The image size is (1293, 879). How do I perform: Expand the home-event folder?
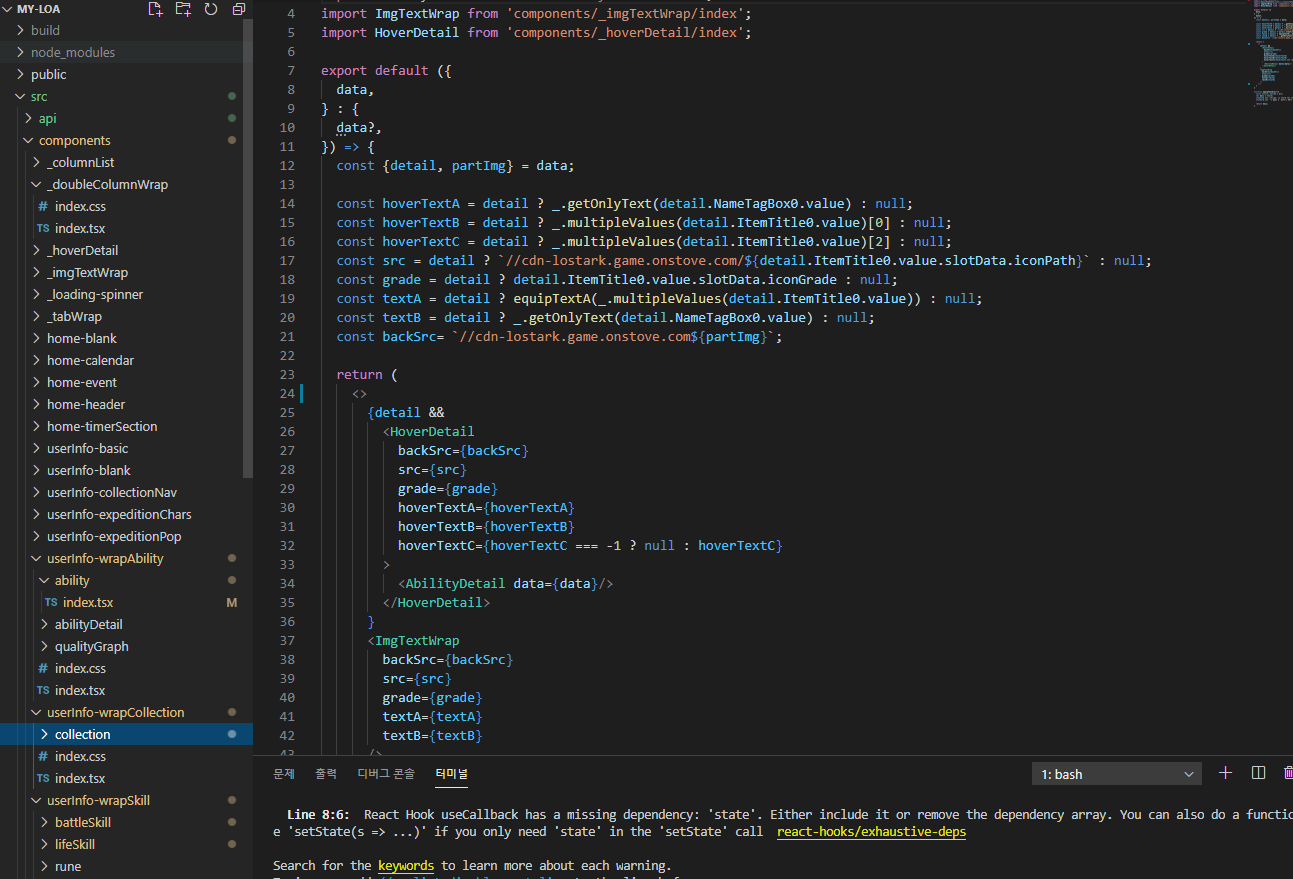point(124,382)
